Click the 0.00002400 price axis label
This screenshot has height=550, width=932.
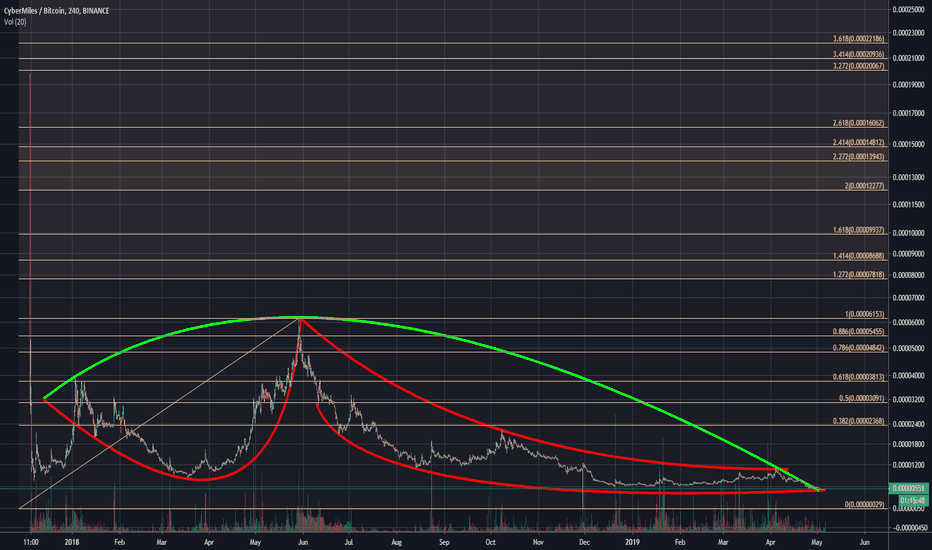tap(908, 425)
